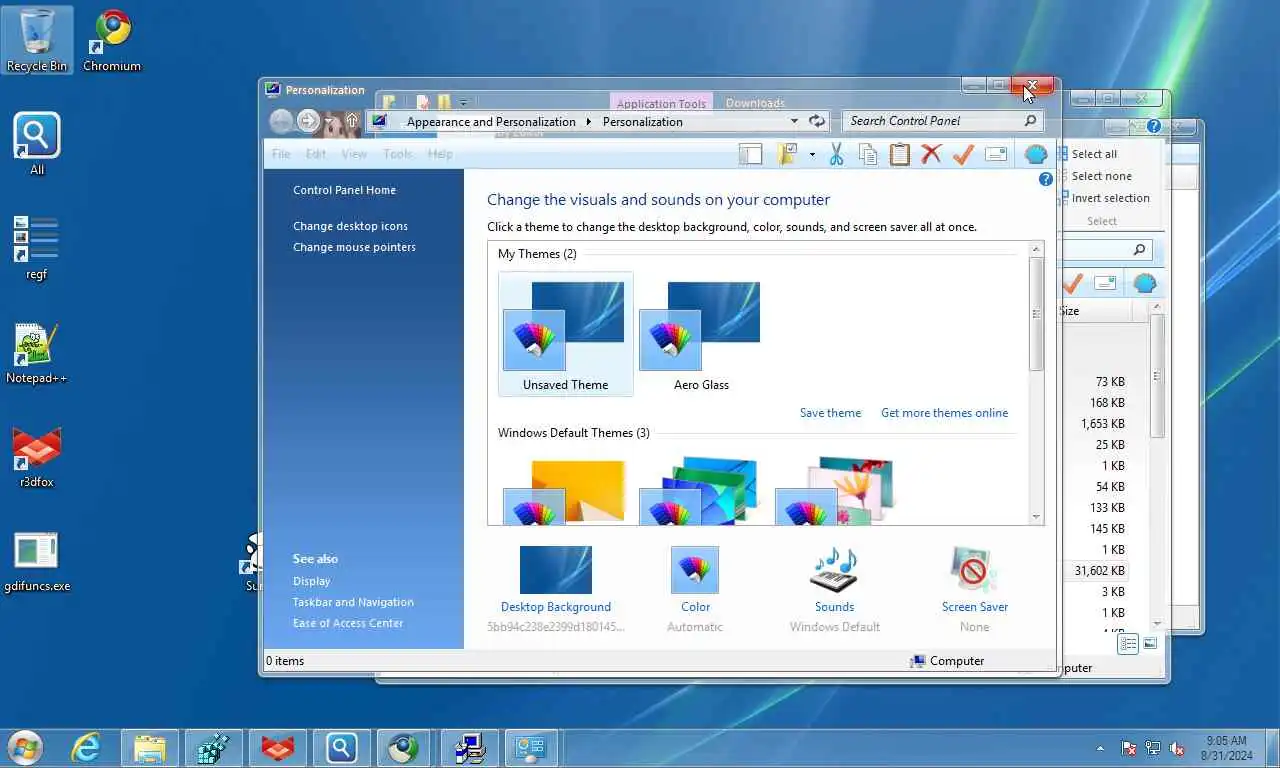Click Change mouse pointers link
This screenshot has width=1280, height=768.
pyautogui.click(x=354, y=247)
